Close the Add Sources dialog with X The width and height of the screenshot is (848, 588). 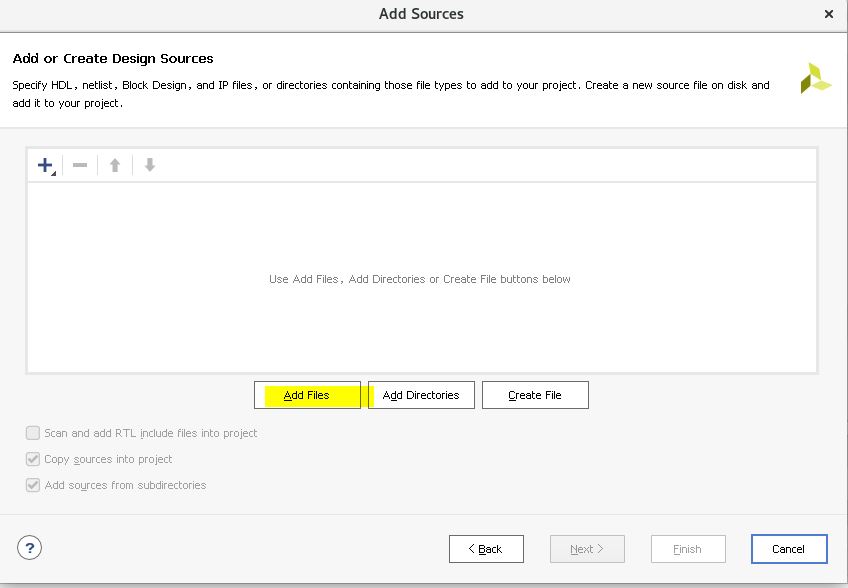click(829, 14)
